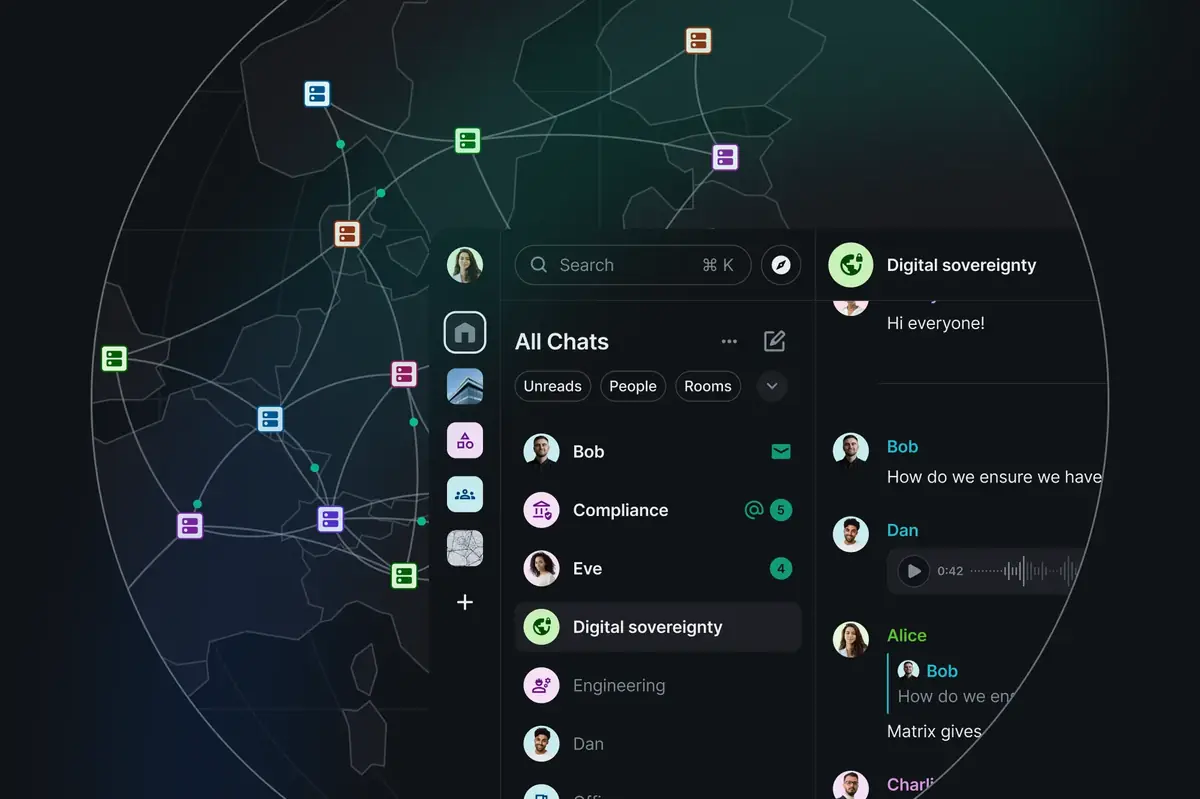Filter chats by Rooms
1200x799 pixels.
(708, 386)
